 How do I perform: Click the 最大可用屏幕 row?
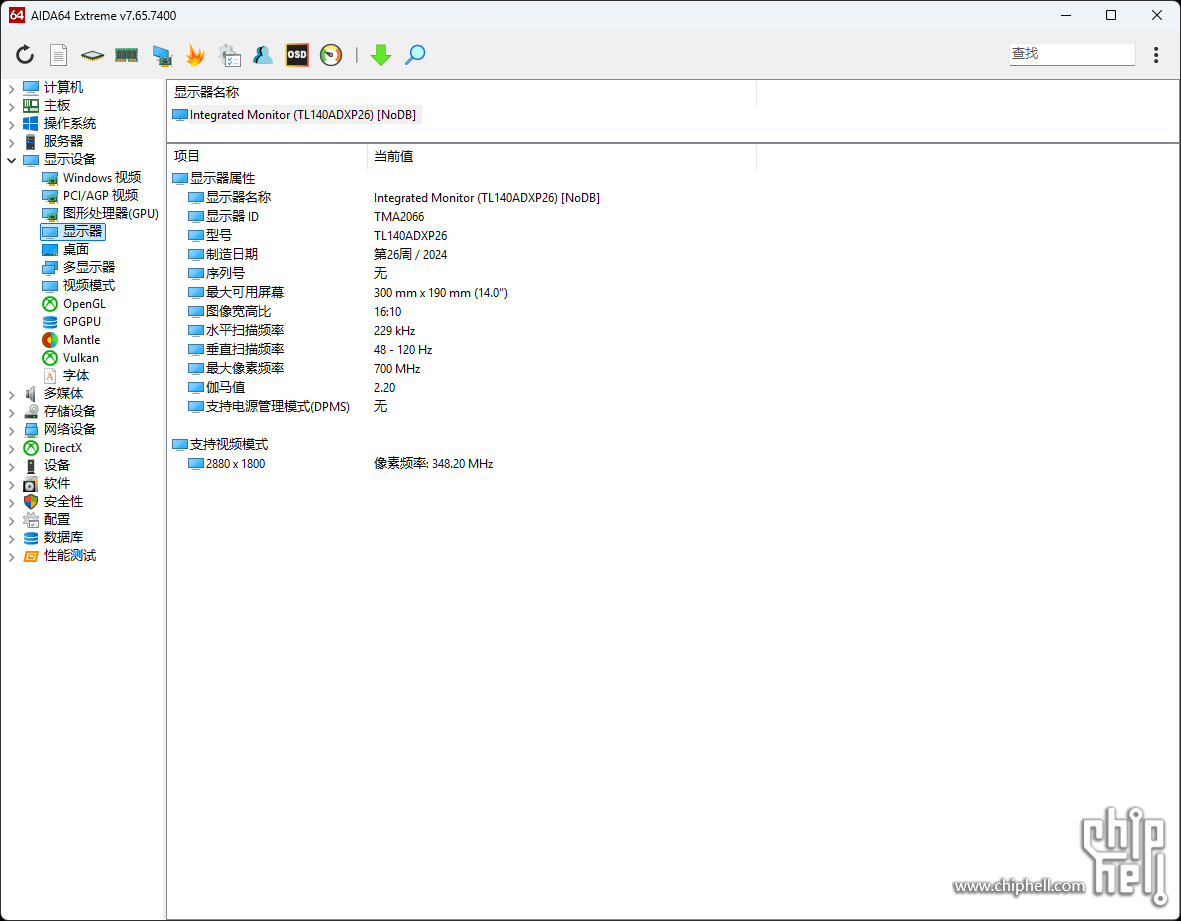pyautogui.click(x=461, y=292)
